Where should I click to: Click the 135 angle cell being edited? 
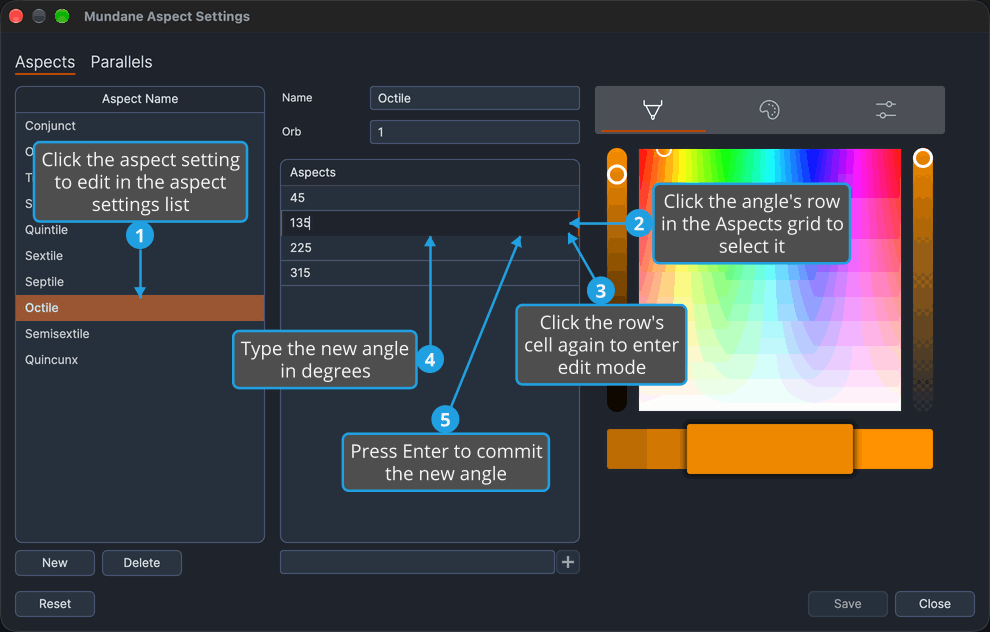[430, 223]
